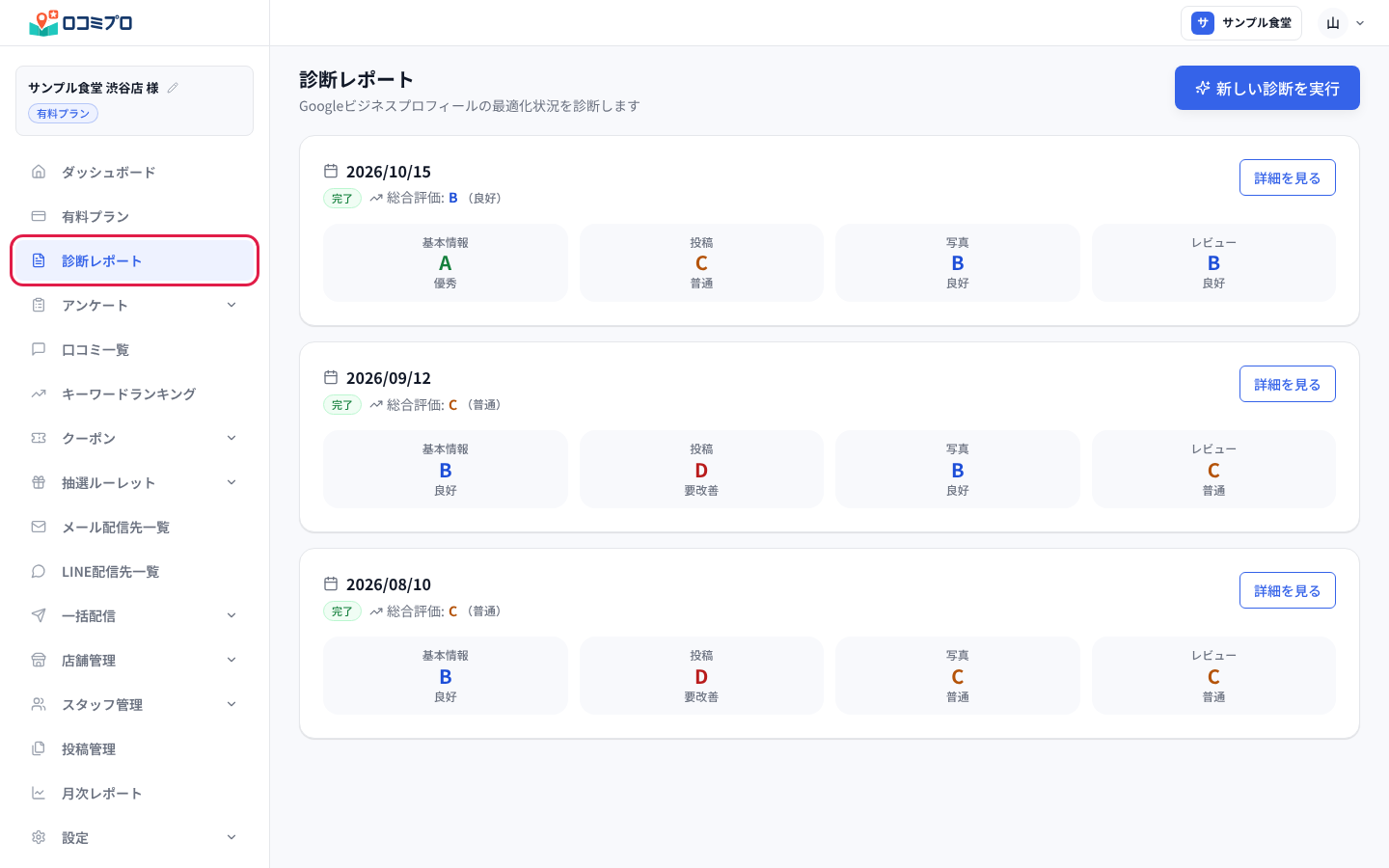1389x868 pixels.
Task: Click the 店舗管理 store icon
Action: point(39,660)
